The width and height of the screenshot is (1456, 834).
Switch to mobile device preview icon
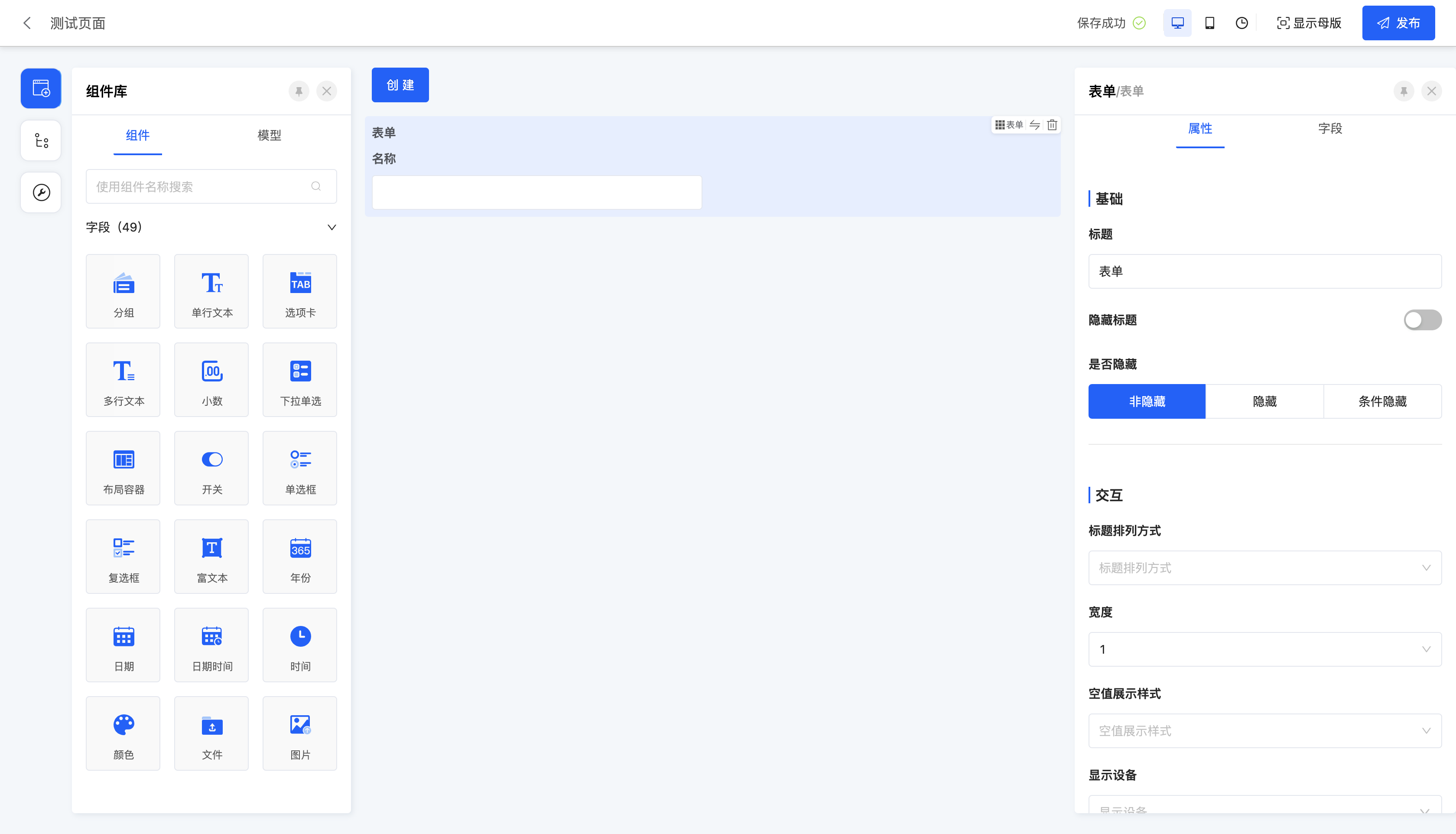1209,23
